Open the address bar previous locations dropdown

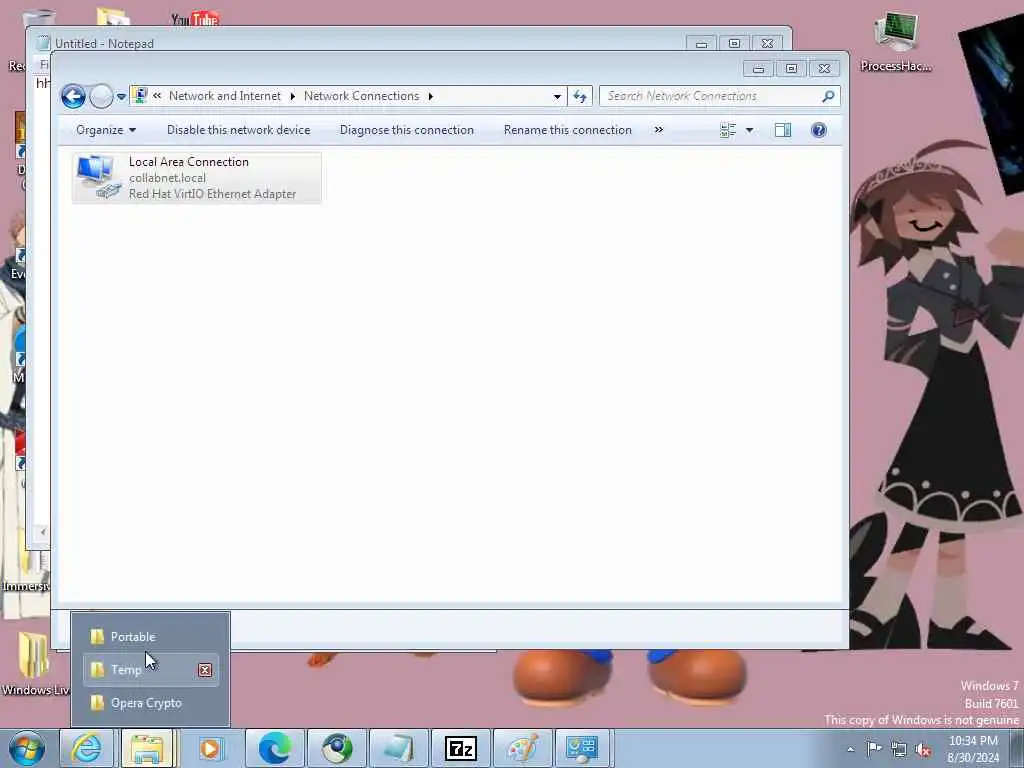[557, 97]
